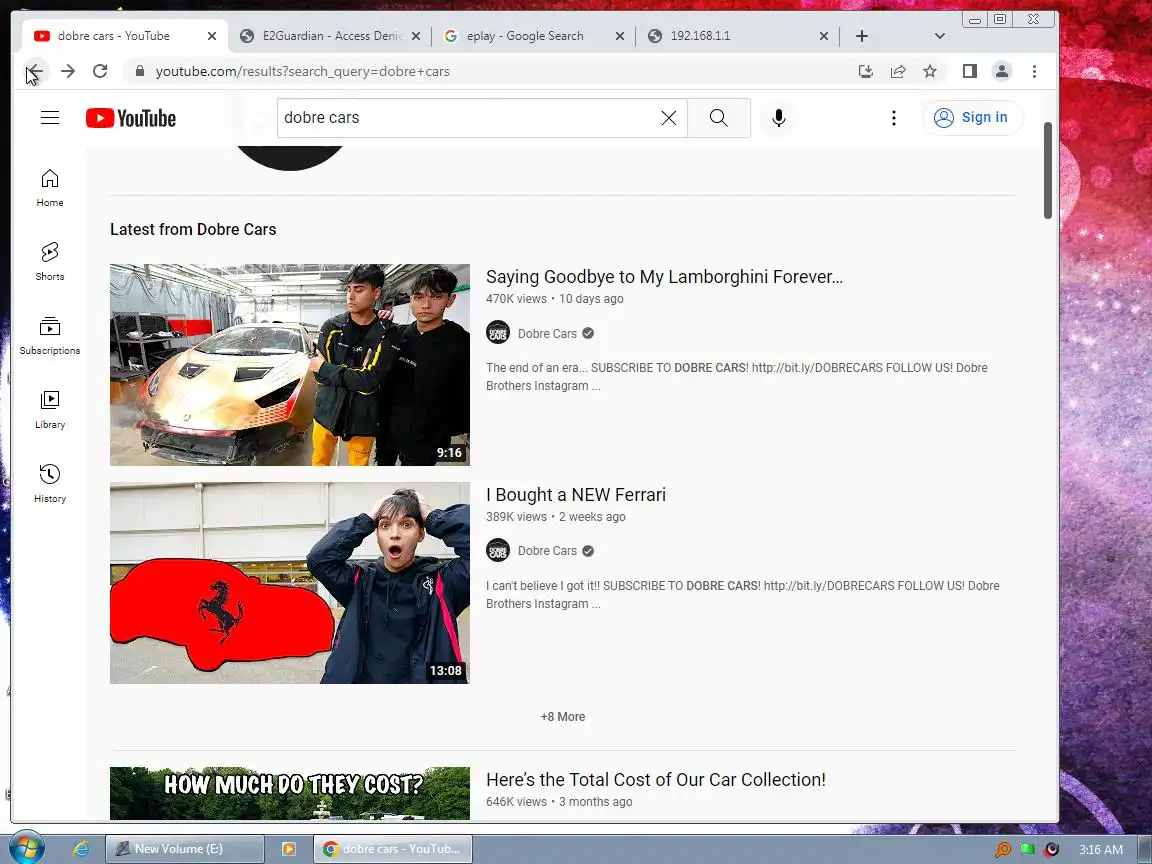Viewport: 1152px width, 864px height.
Task: Open the YouTube hamburger guide menu
Action: 50,118
